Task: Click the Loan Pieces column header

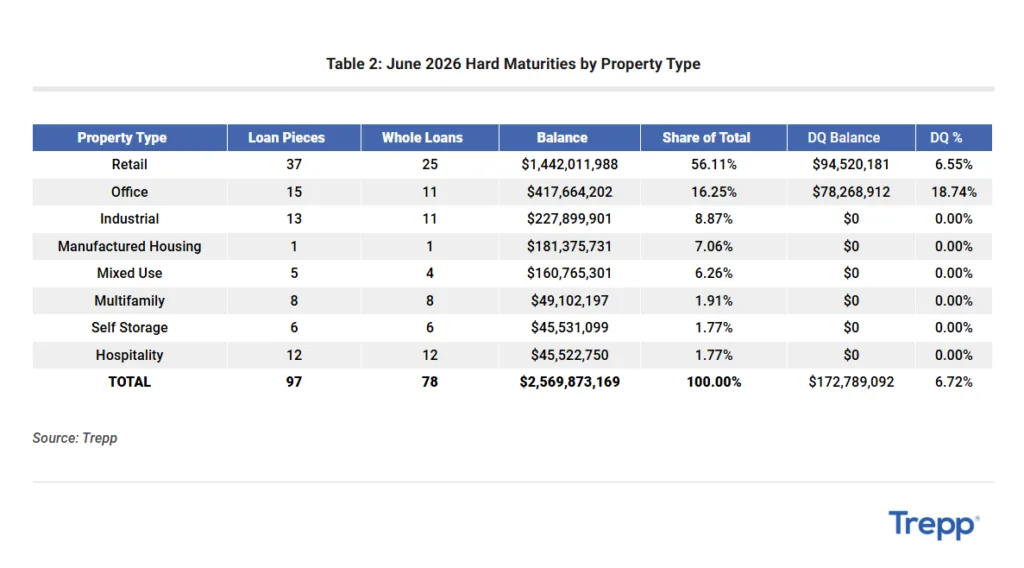Action: pyautogui.click(x=286, y=138)
